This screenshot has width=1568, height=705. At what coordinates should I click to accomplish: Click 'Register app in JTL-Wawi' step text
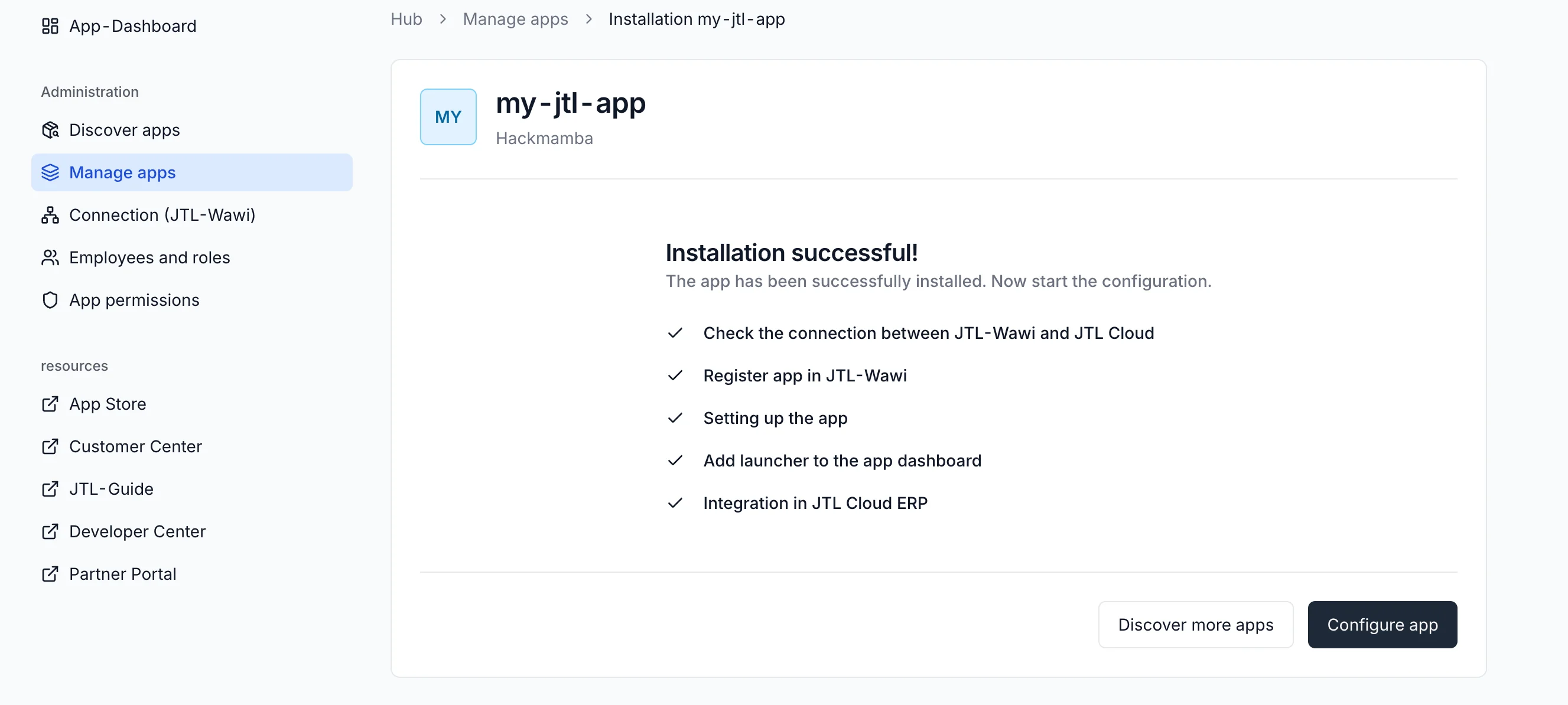(x=805, y=376)
